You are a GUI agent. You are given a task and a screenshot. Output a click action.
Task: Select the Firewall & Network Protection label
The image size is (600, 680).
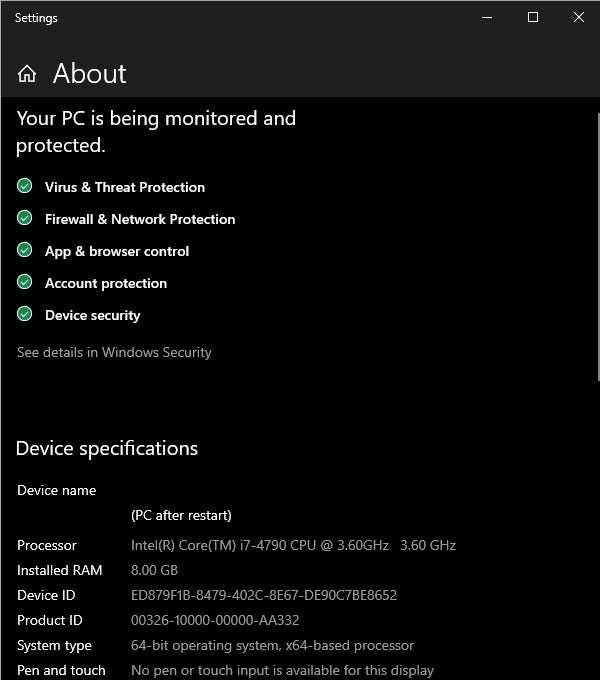click(140, 219)
